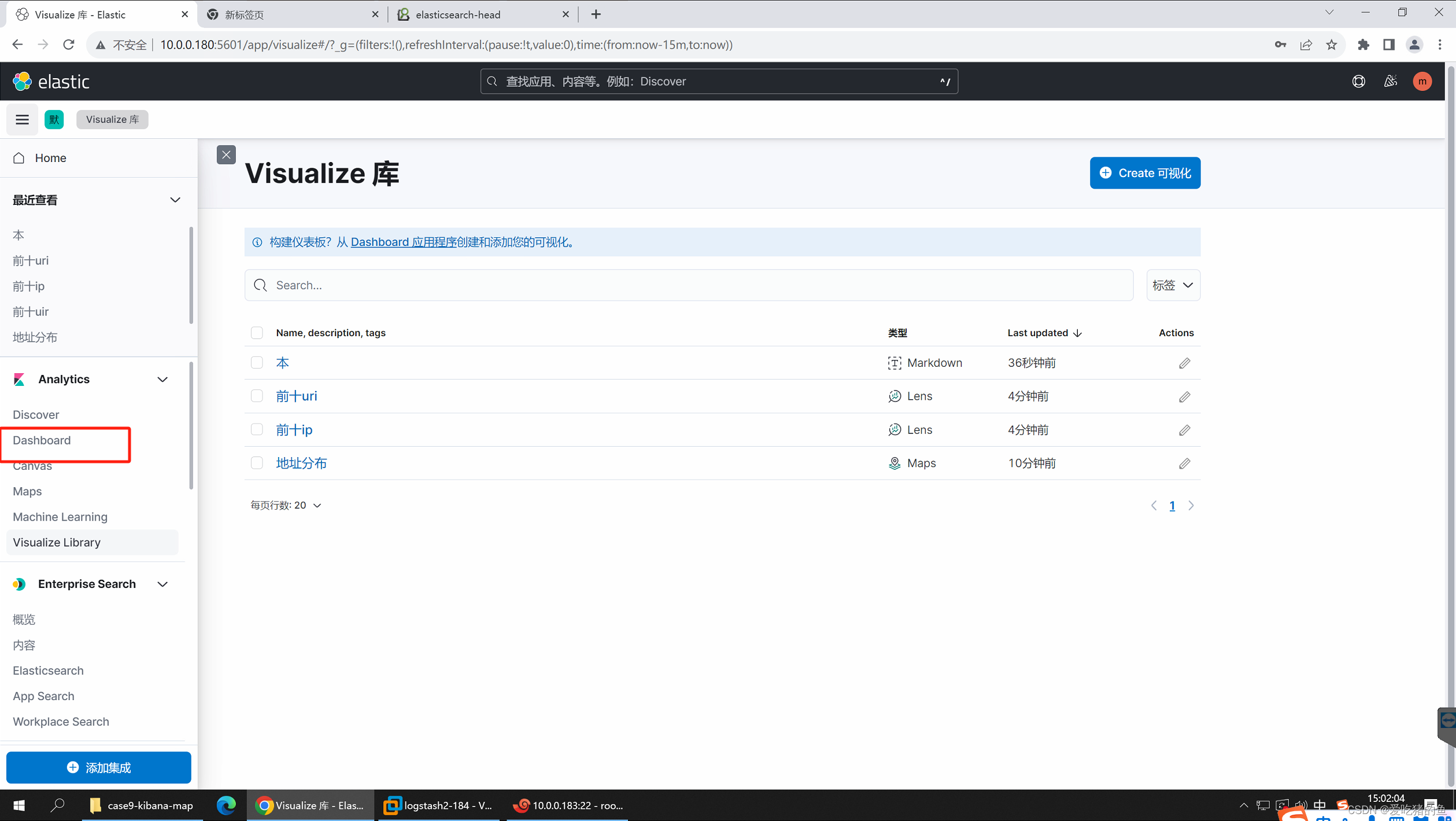Switch to logstash2-184 VMware taskbar item
The image size is (1456, 821).
438,805
